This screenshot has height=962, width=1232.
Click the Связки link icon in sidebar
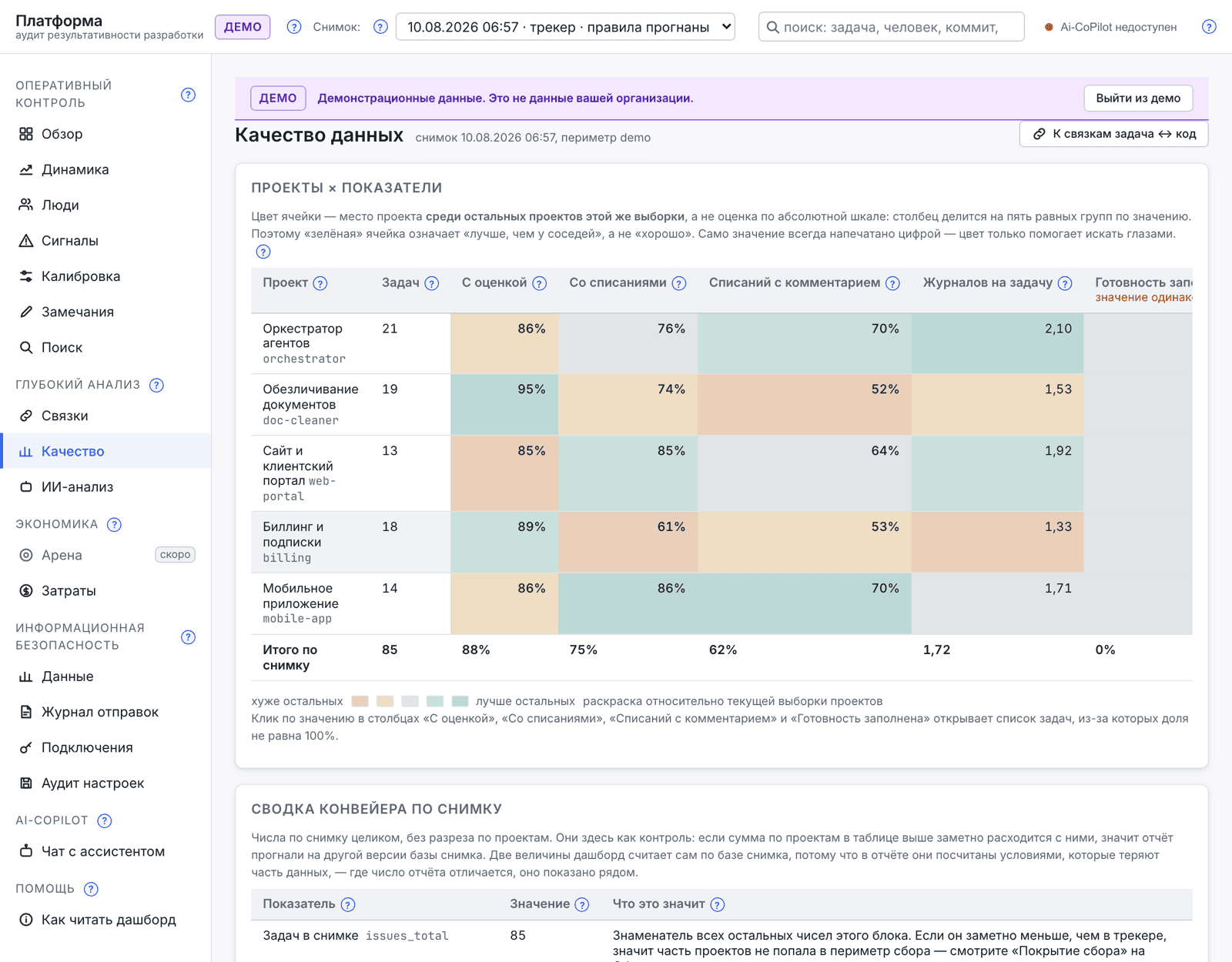click(26, 416)
